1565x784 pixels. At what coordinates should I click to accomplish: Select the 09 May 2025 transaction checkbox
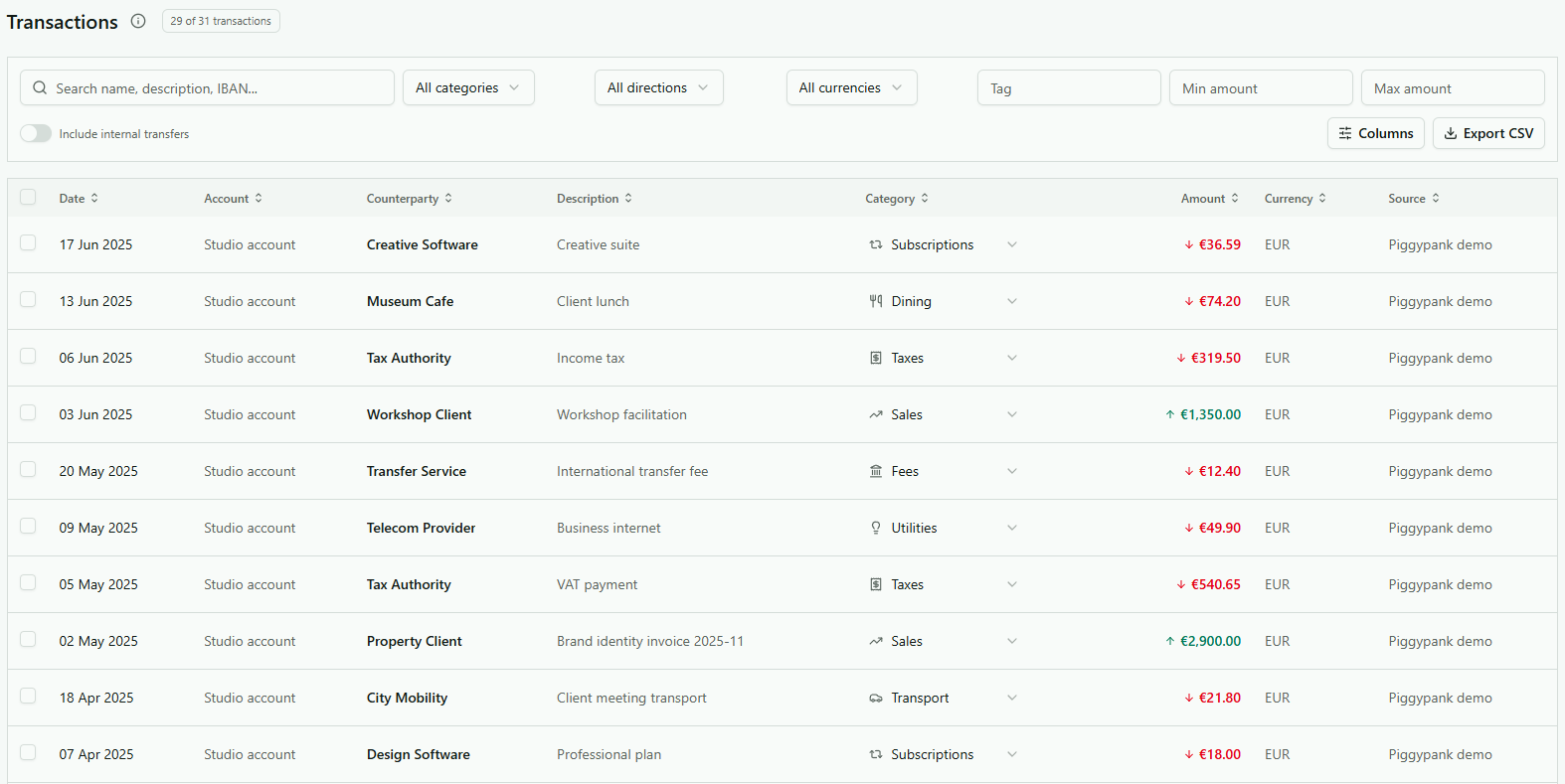[28, 526]
